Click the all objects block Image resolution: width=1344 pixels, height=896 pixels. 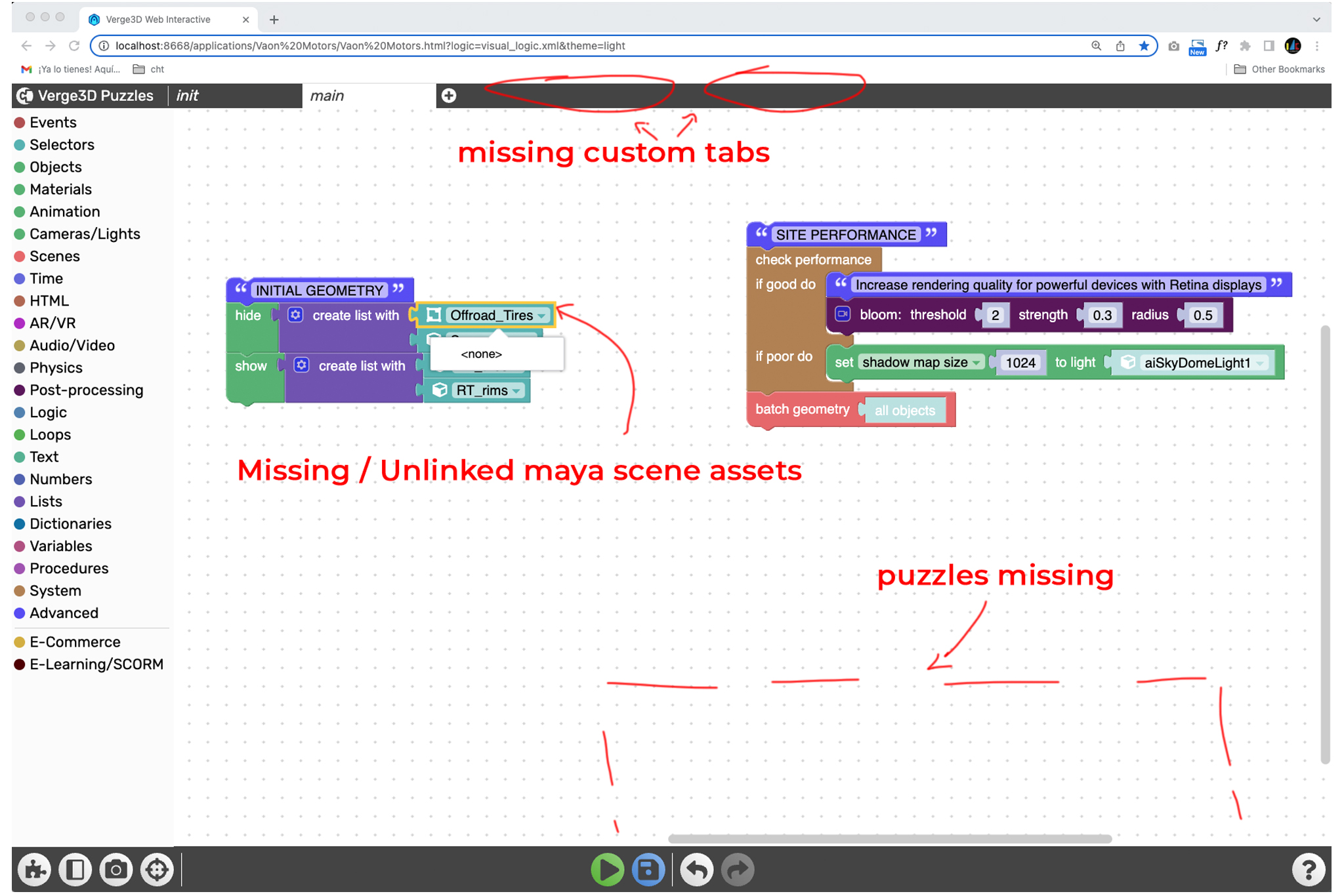[x=904, y=411]
